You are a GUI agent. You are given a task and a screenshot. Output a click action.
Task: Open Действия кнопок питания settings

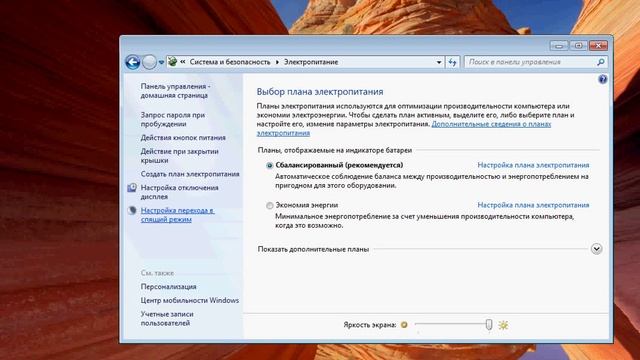tap(183, 138)
